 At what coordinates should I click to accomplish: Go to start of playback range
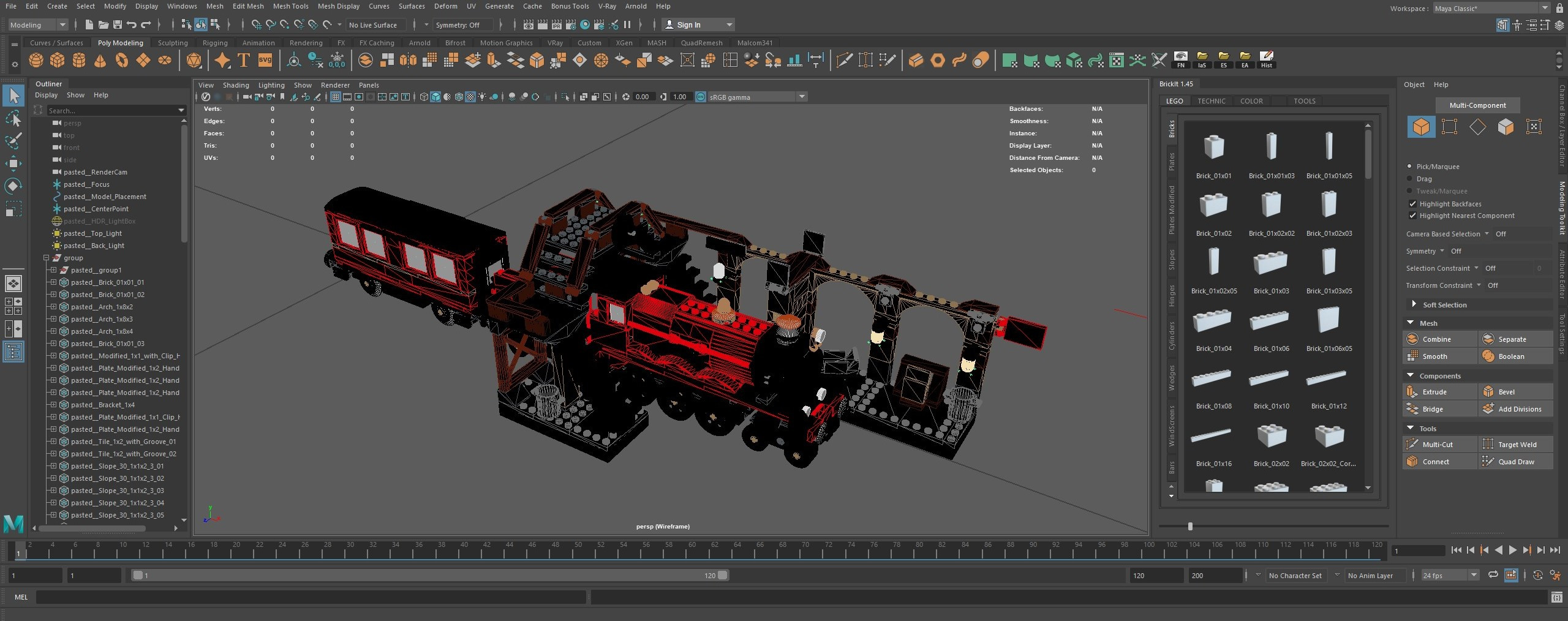[x=1457, y=550]
